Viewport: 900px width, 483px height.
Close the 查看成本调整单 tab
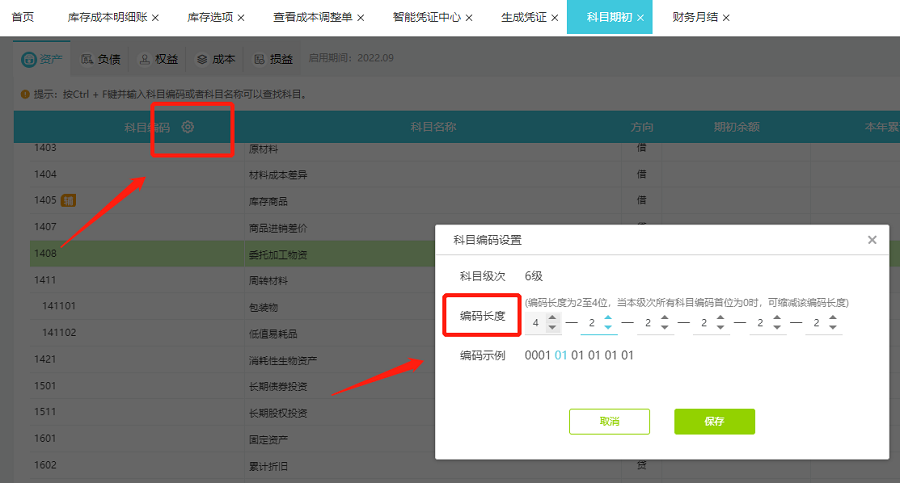pos(360,18)
